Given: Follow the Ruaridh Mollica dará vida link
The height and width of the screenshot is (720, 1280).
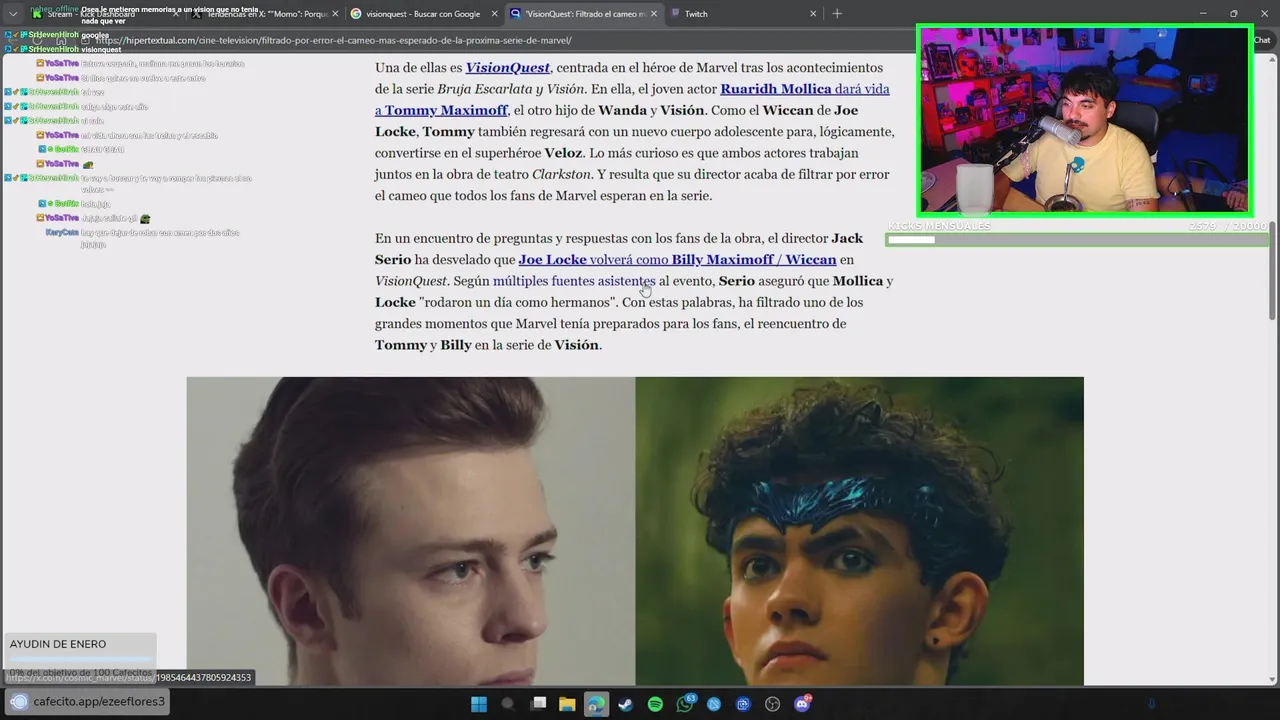Looking at the screenshot, I should [x=805, y=89].
